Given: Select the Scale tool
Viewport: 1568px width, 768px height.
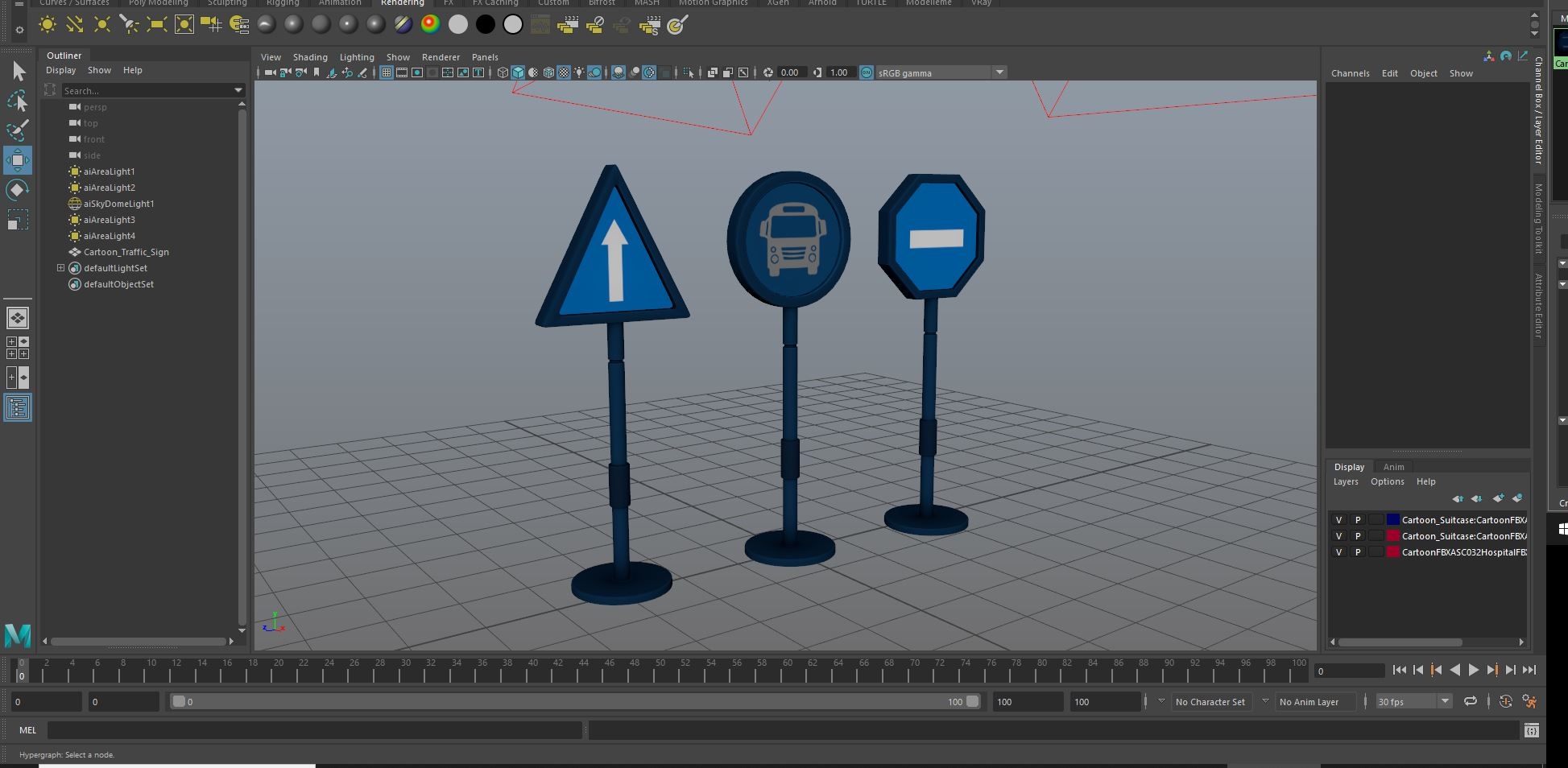Looking at the screenshot, I should coord(18,220).
